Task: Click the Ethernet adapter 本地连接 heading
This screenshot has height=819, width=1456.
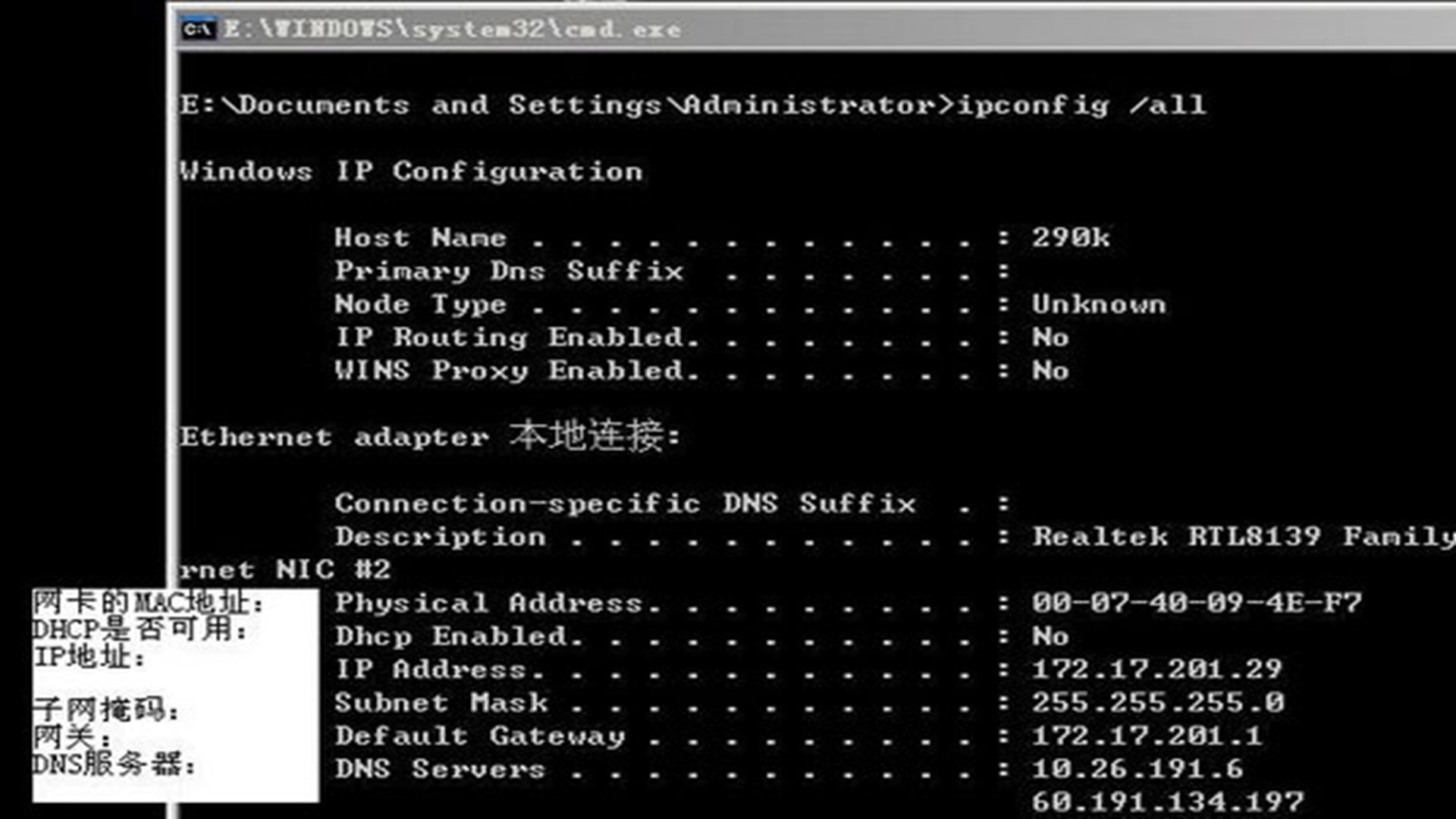Action: 429,436
